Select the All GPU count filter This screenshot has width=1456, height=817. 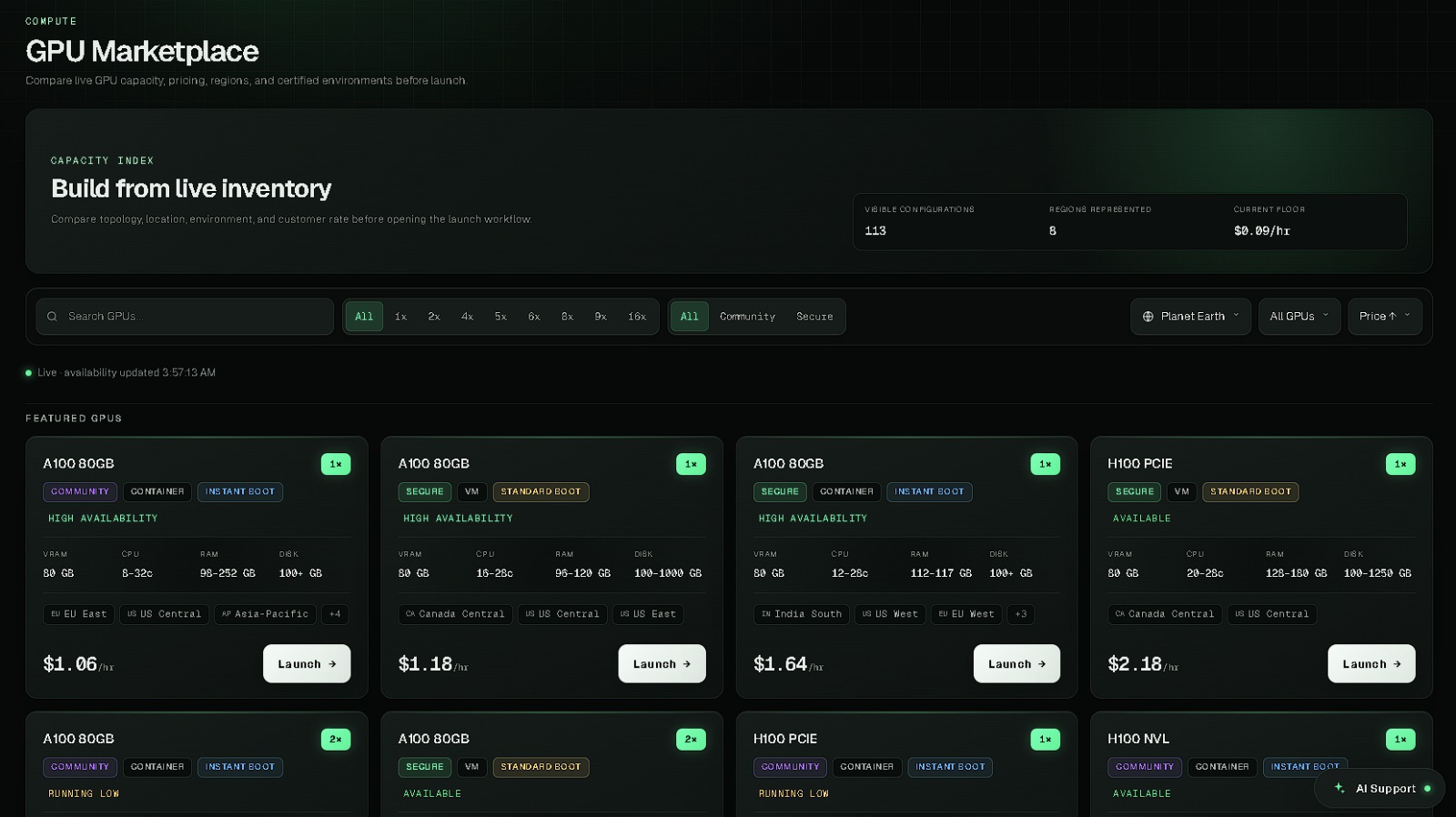click(x=364, y=317)
